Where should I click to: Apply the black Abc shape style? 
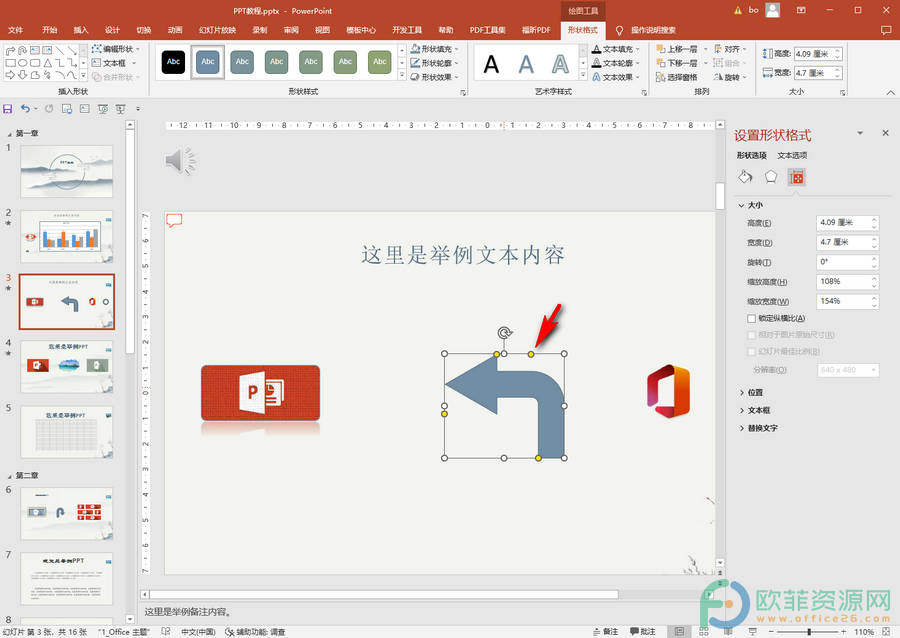coord(173,63)
